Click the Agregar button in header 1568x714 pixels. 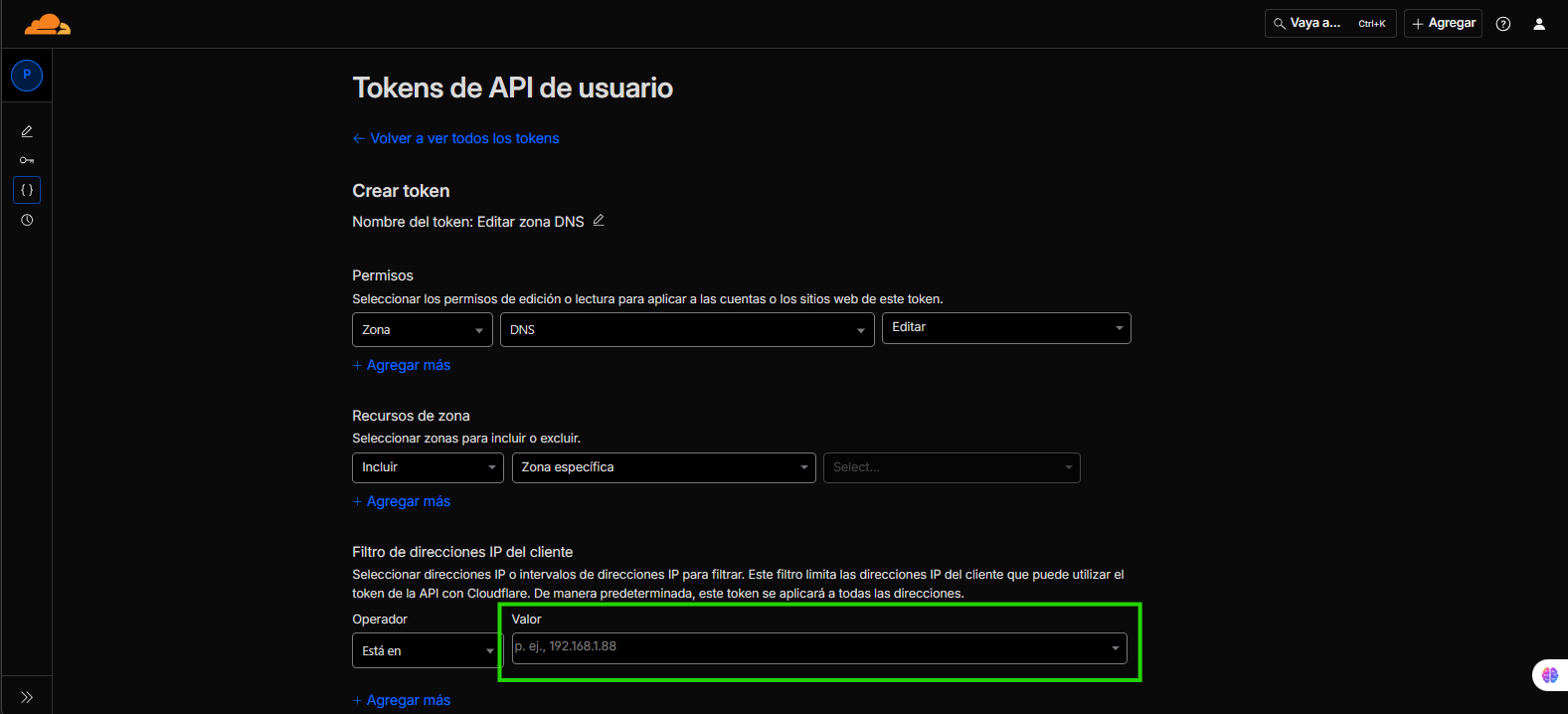pyautogui.click(x=1443, y=24)
